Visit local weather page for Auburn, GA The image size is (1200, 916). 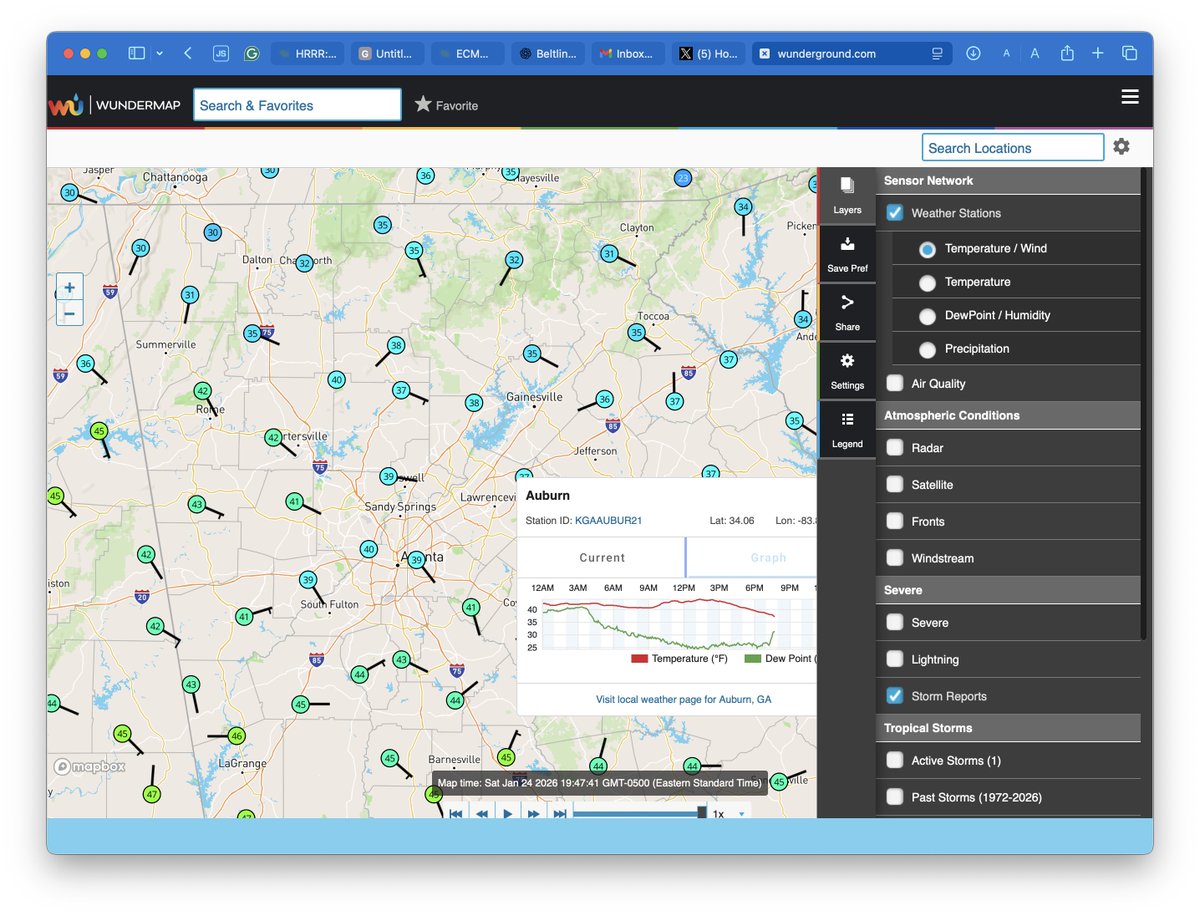pyautogui.click(x=683, y=699)
